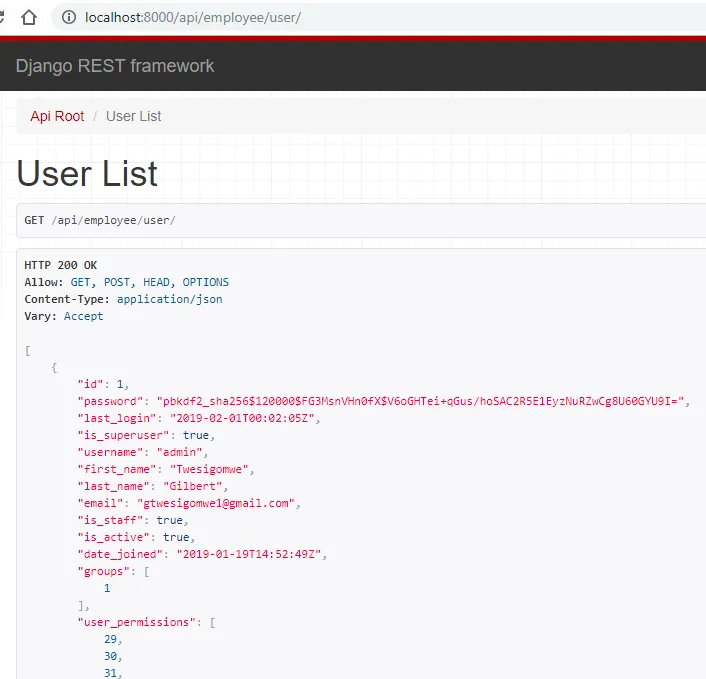Click the "last_login" key
Viewport: 706px width, 679px height.
tap(117, 418)
